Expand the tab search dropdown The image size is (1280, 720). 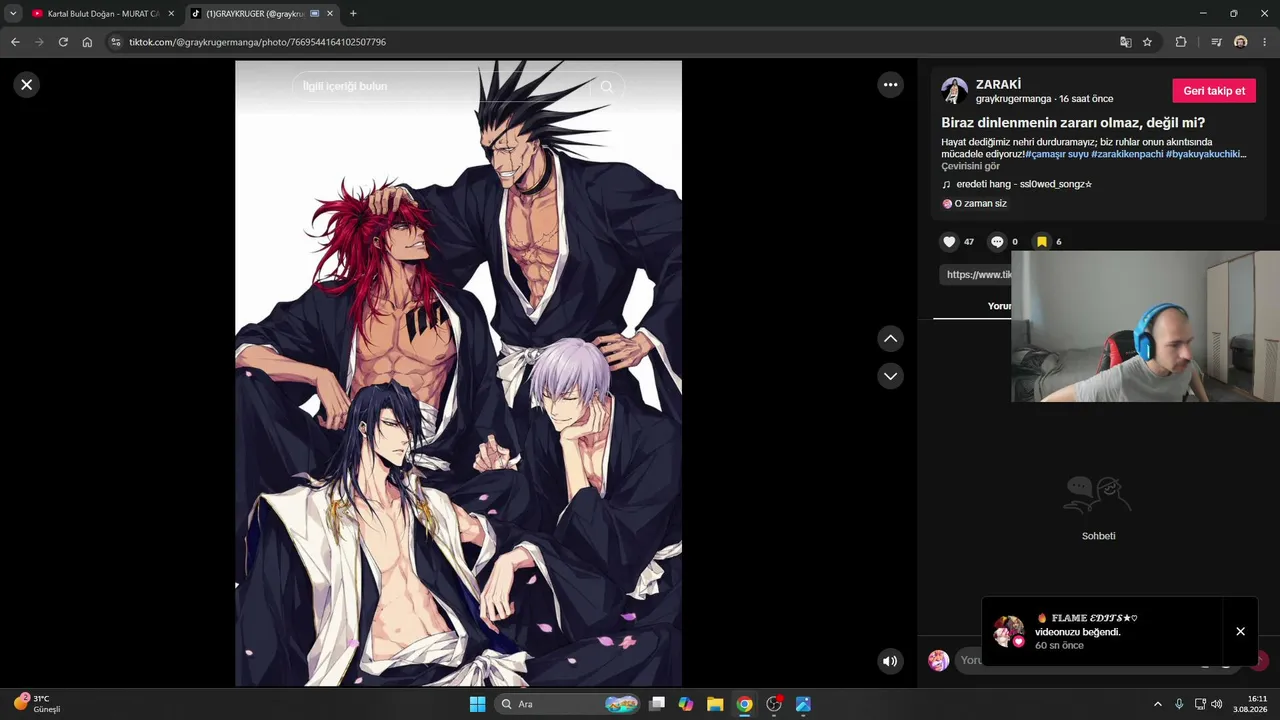click(13, 14)
